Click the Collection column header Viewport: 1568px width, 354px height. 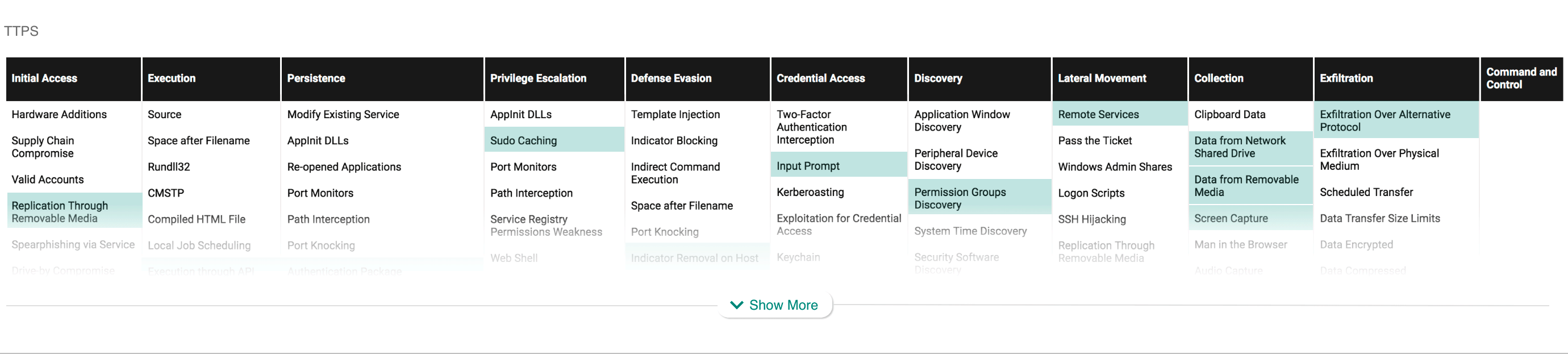1251,78
